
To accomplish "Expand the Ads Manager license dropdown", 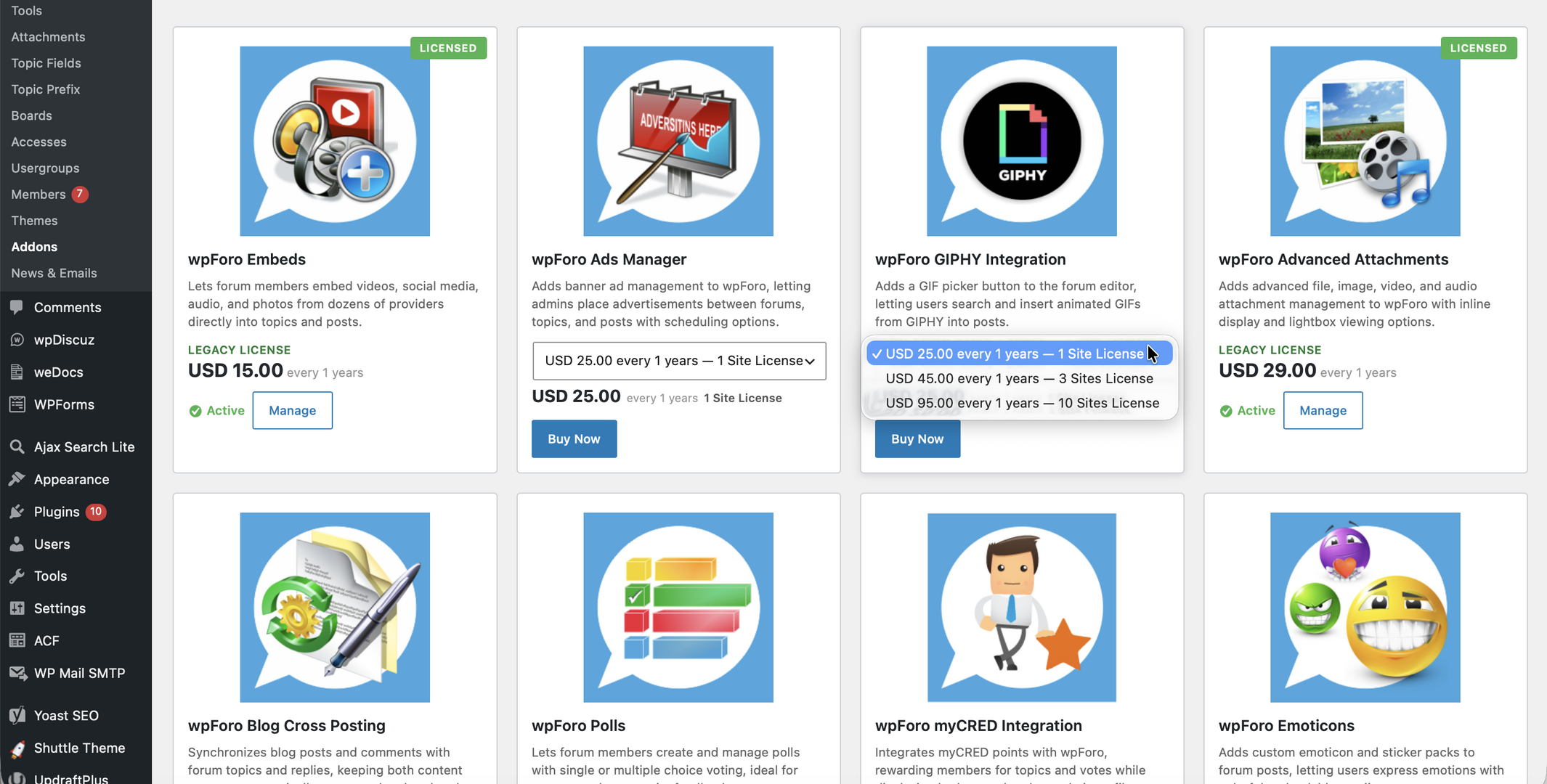I will coord(679,361).
